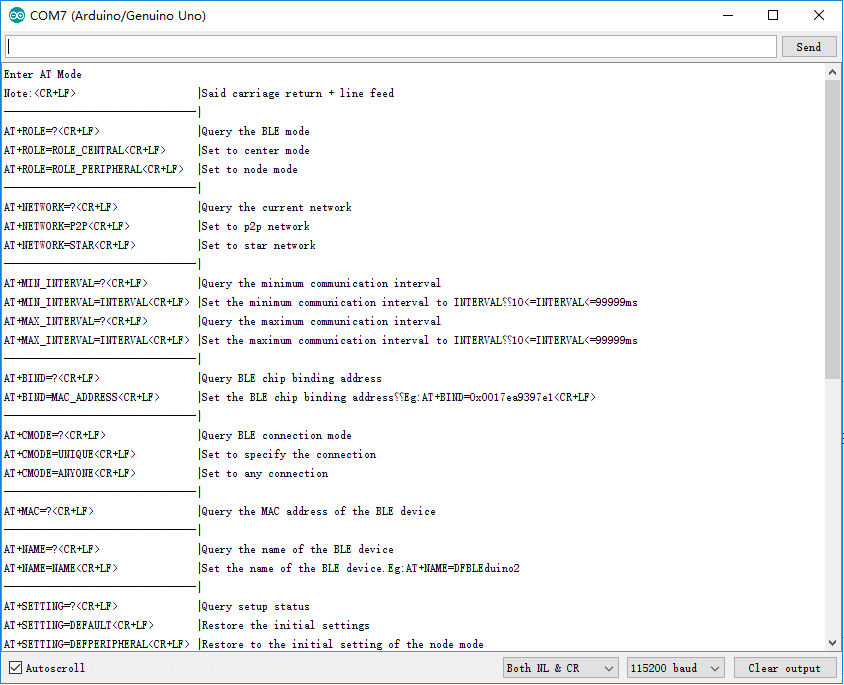Click 'Query the maximum communication interval' text
844x685 pixels.
pos(321,321)
